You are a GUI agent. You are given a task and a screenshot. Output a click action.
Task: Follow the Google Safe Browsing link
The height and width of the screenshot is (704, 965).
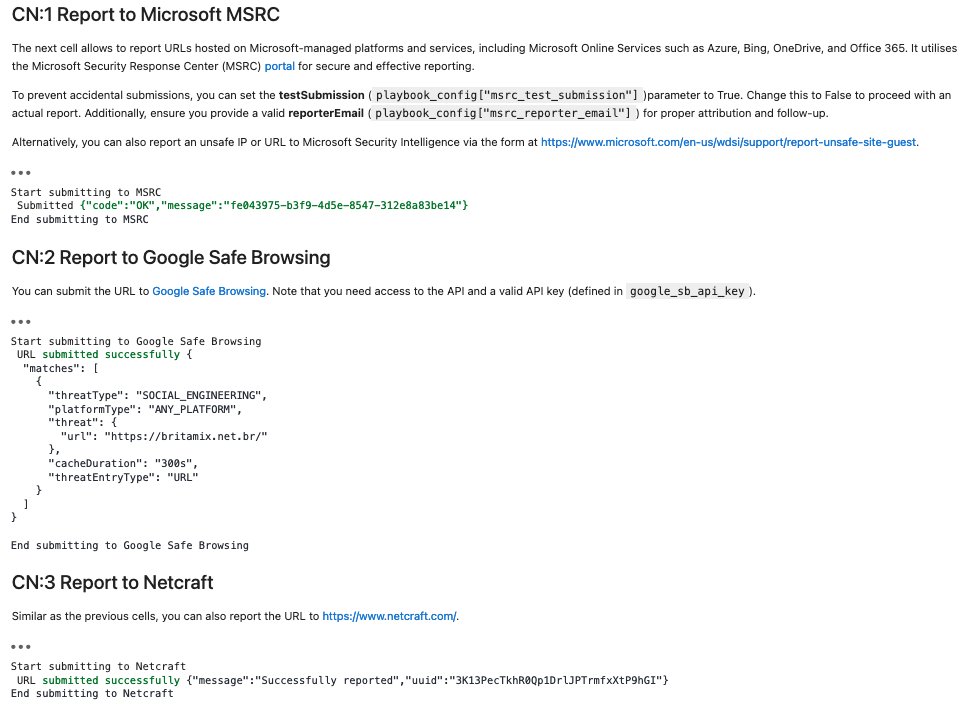209,291
